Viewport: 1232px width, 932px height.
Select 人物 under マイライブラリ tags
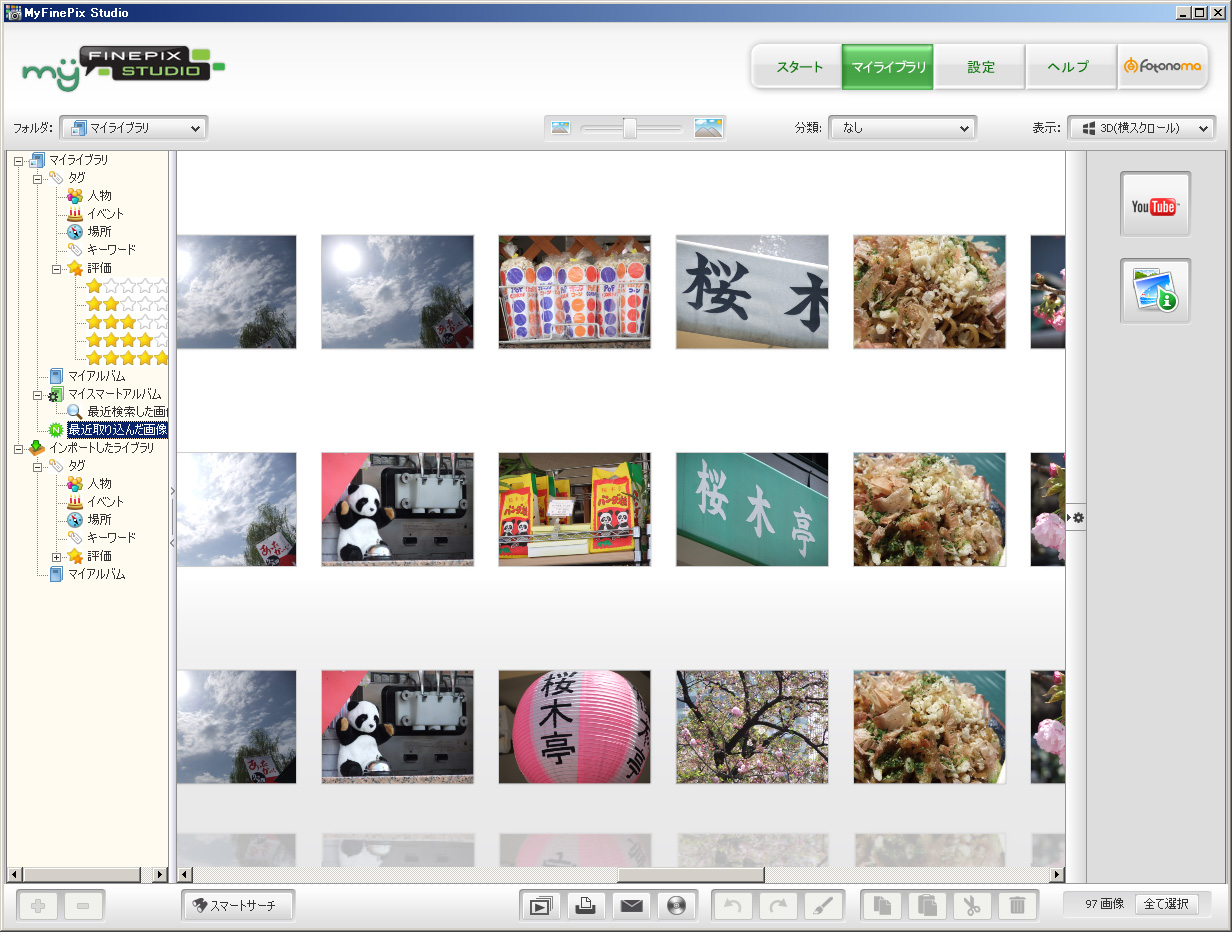(99, 195)
